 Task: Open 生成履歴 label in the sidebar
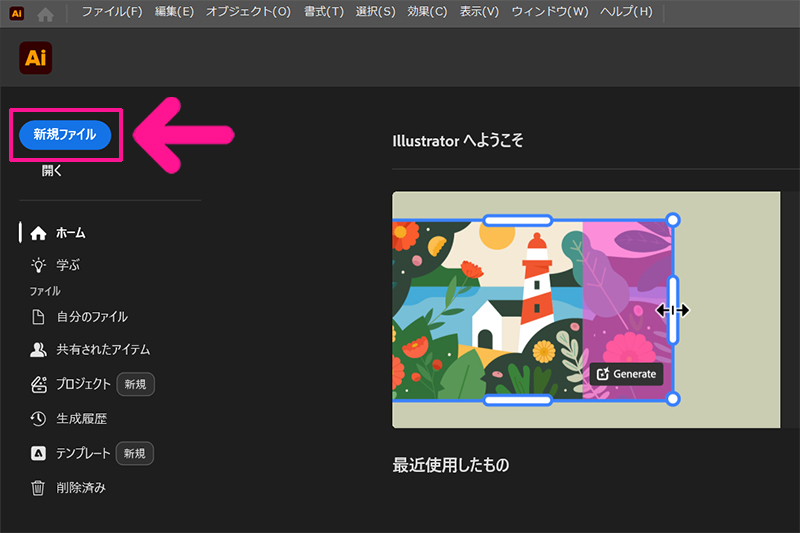[x=82, y=419]
